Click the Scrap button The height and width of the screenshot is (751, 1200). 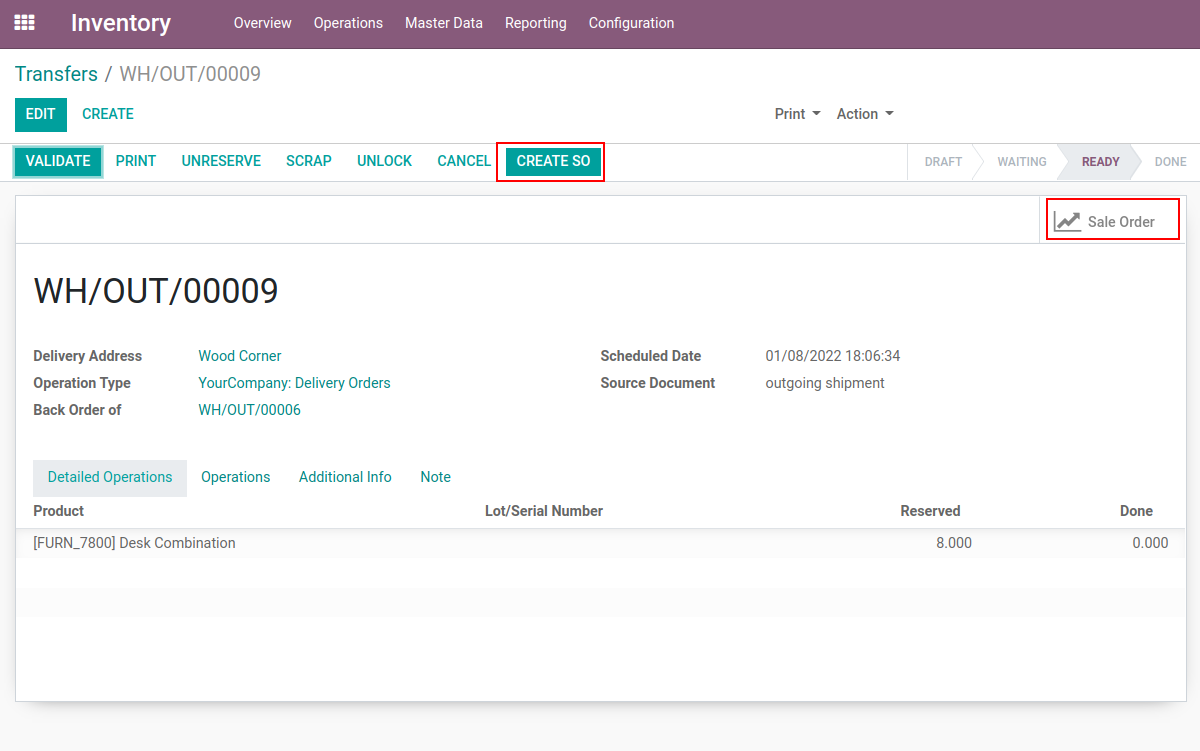click(x=308, y=161)
